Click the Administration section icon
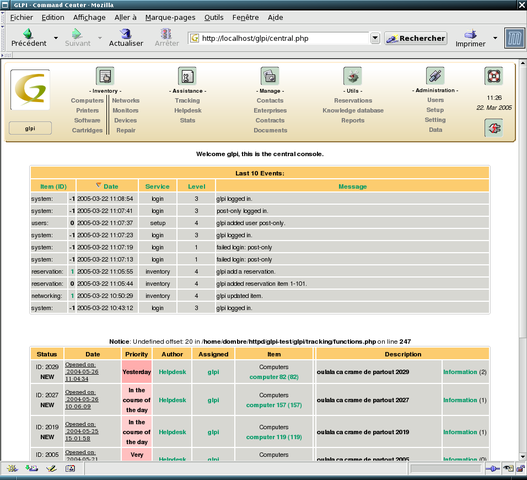Viewport: 527px width, 480px height. [435, 76]
